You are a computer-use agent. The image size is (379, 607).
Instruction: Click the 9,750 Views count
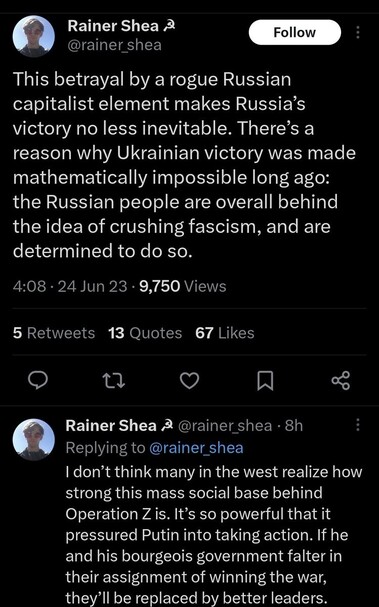coord(183,286)
